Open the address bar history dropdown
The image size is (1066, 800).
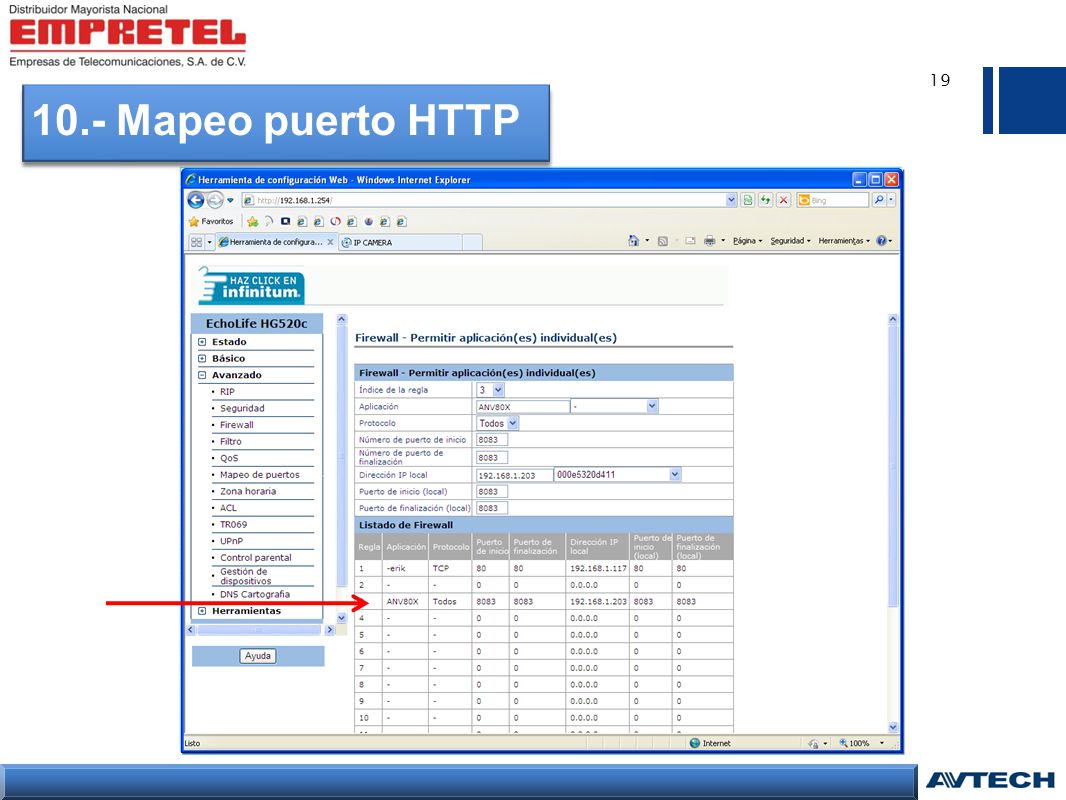coord(731,200)
